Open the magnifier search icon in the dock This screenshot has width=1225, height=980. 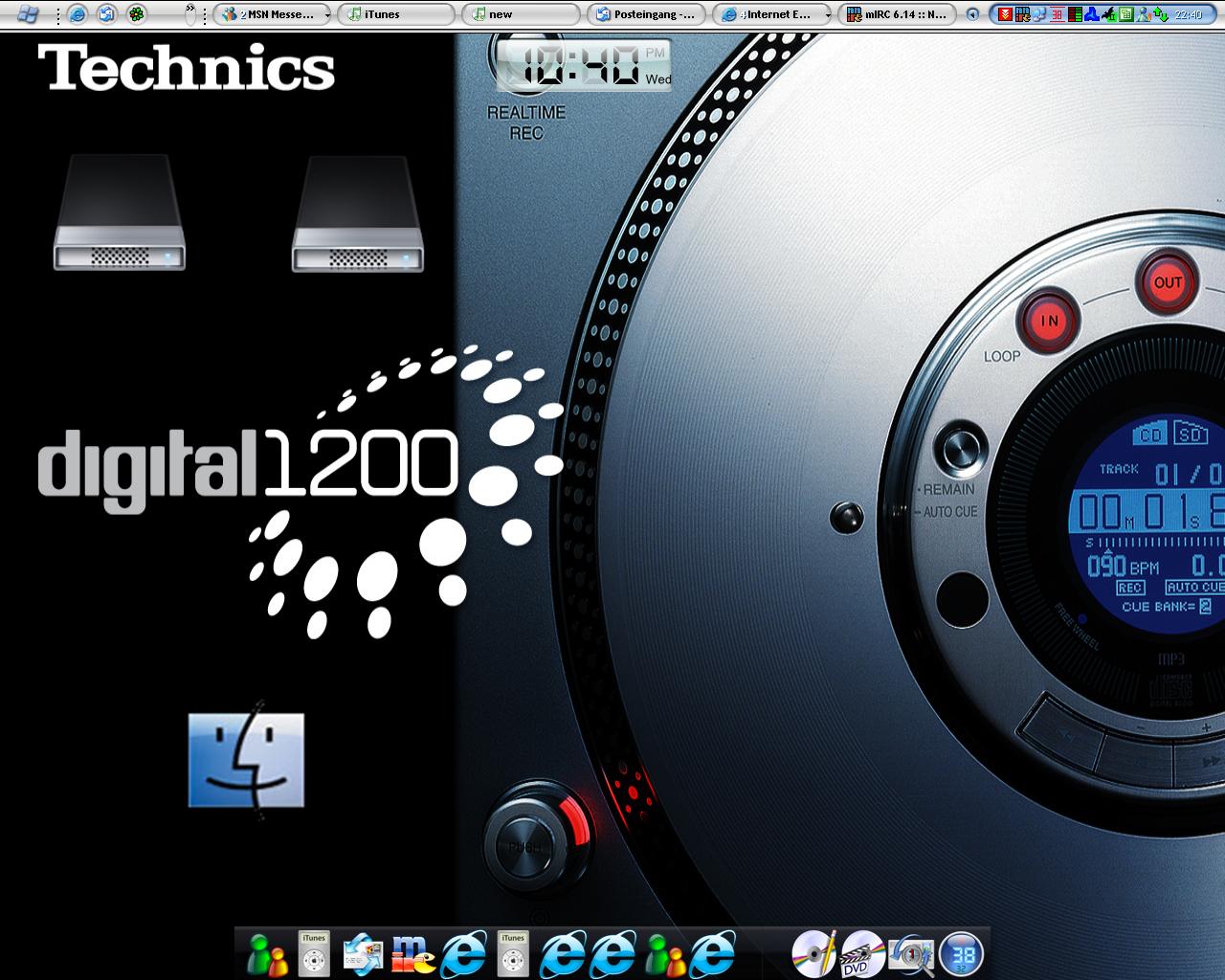[x=910, y=954]
